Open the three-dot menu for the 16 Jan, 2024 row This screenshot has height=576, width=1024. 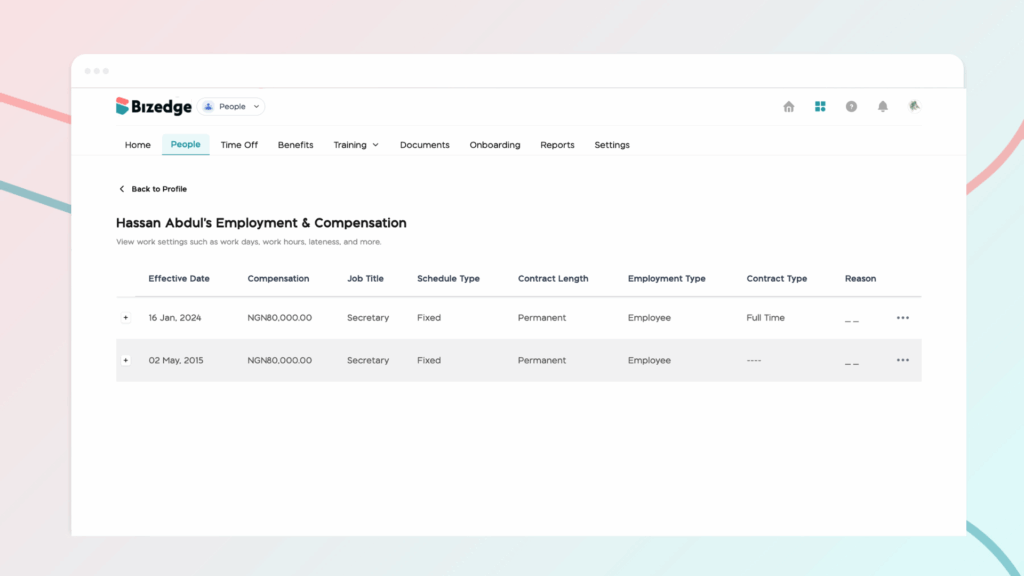903,317
